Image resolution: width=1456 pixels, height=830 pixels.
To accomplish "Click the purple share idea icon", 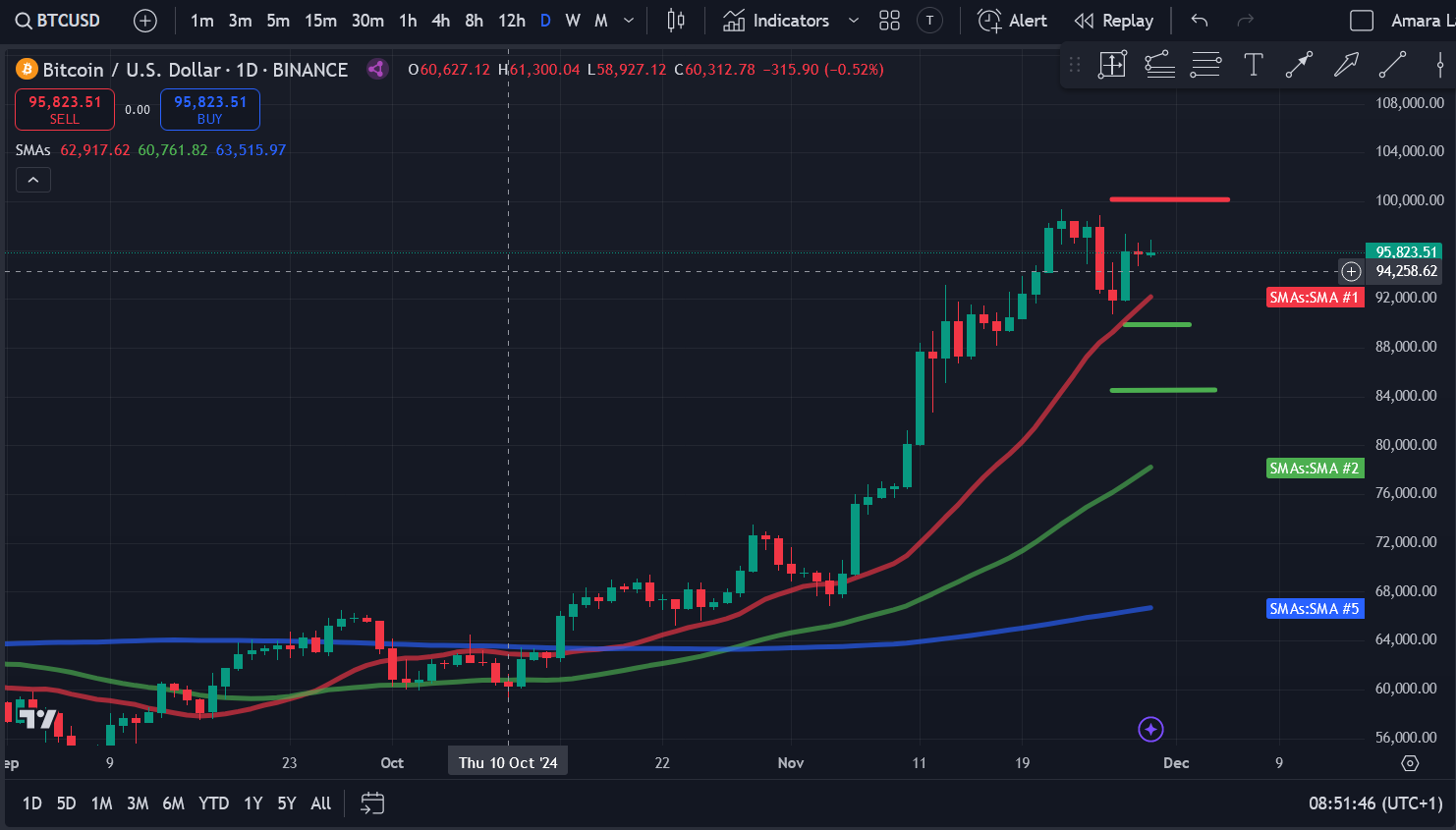I will [x=376, y=69].
